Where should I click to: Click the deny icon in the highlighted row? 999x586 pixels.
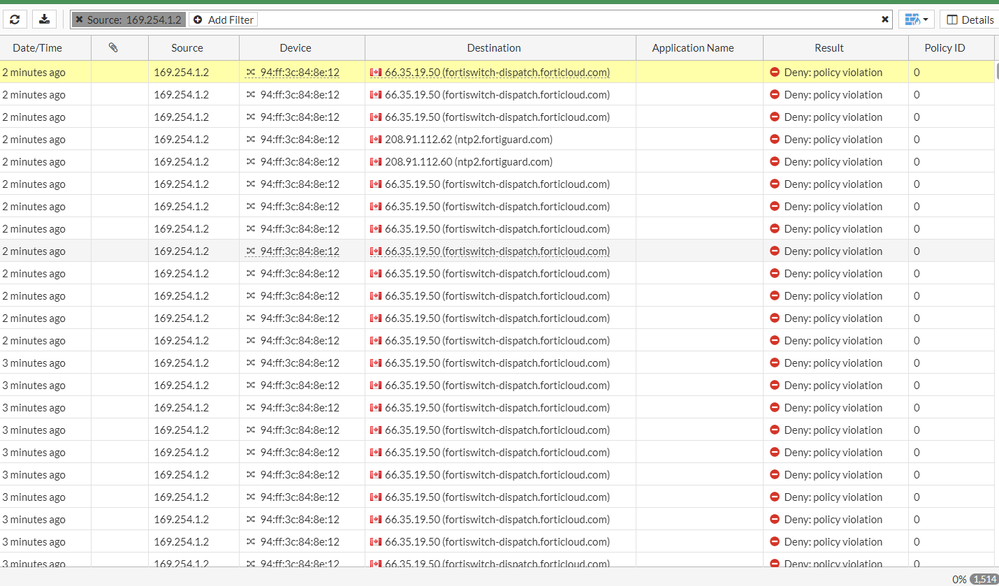point(775,72)
